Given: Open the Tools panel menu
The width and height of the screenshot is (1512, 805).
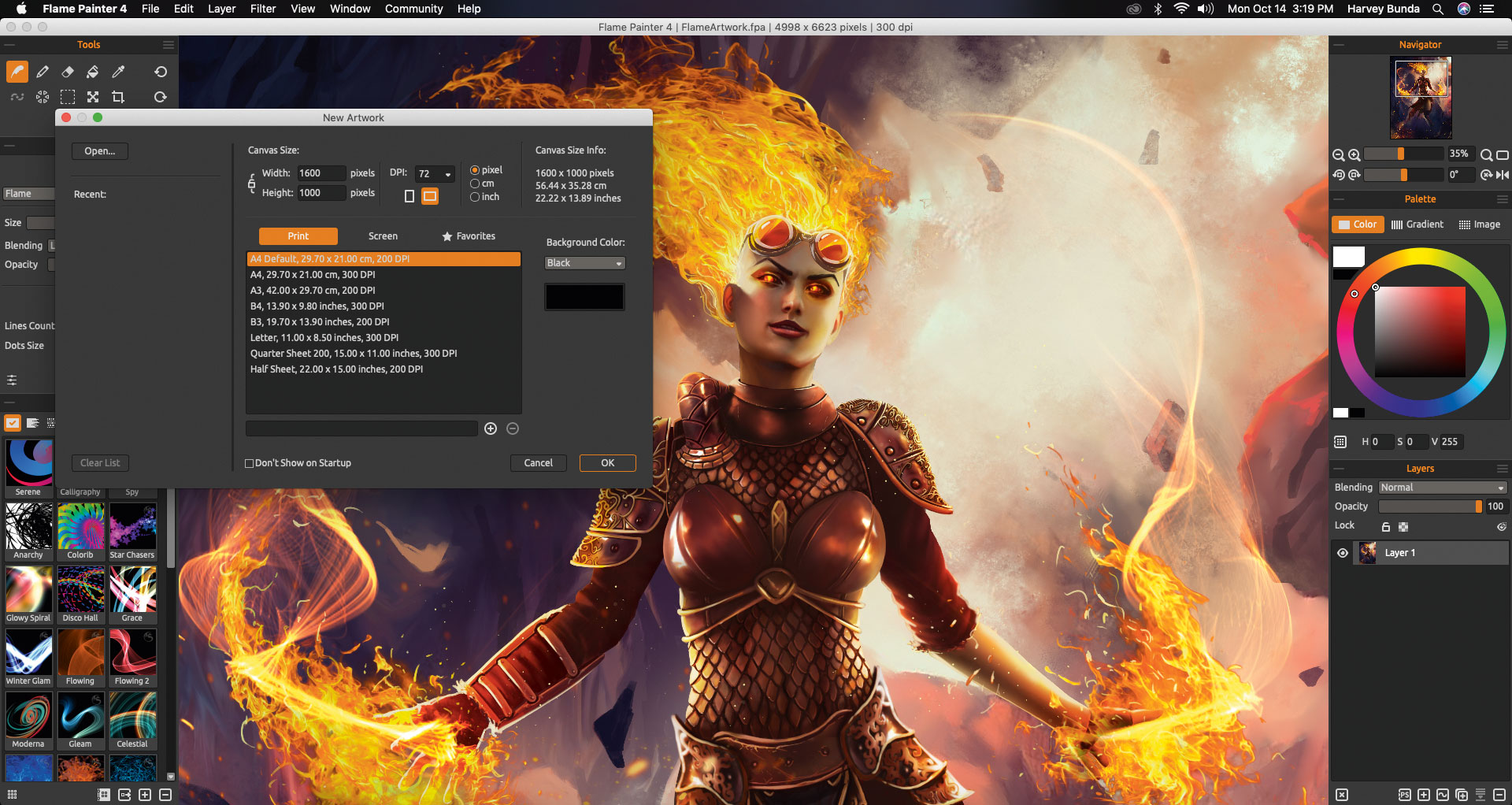Looking at the screenshot, I should pyautogui.click(x=169, y=45).
